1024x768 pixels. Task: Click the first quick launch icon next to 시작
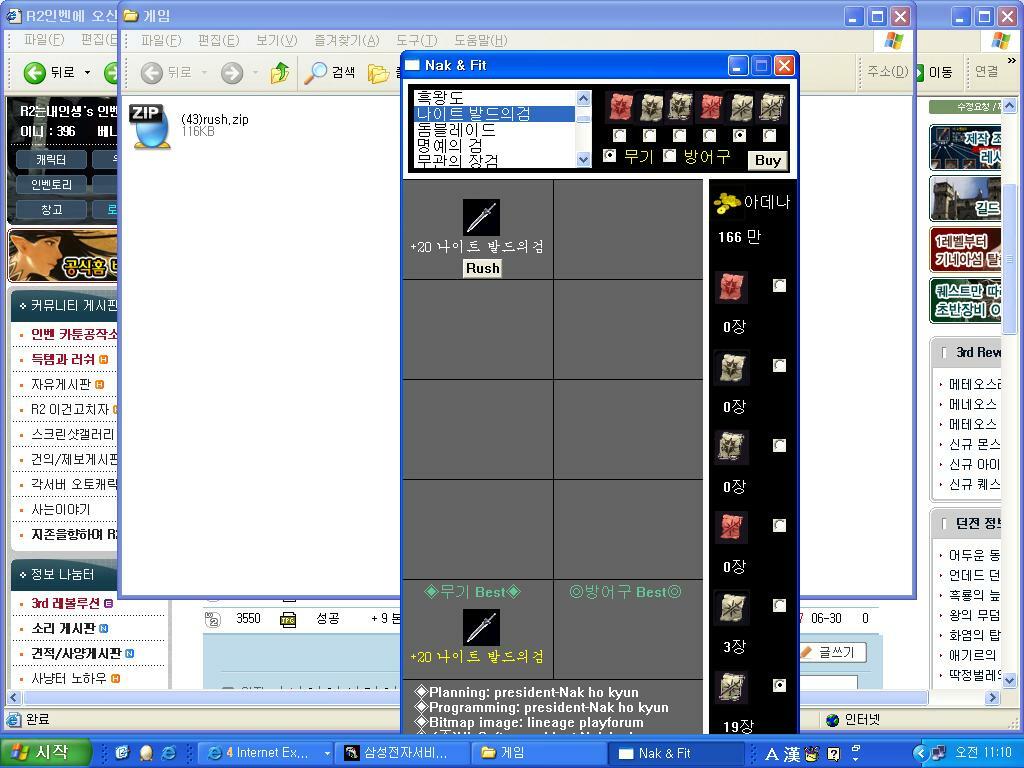(x=122, y=753)
